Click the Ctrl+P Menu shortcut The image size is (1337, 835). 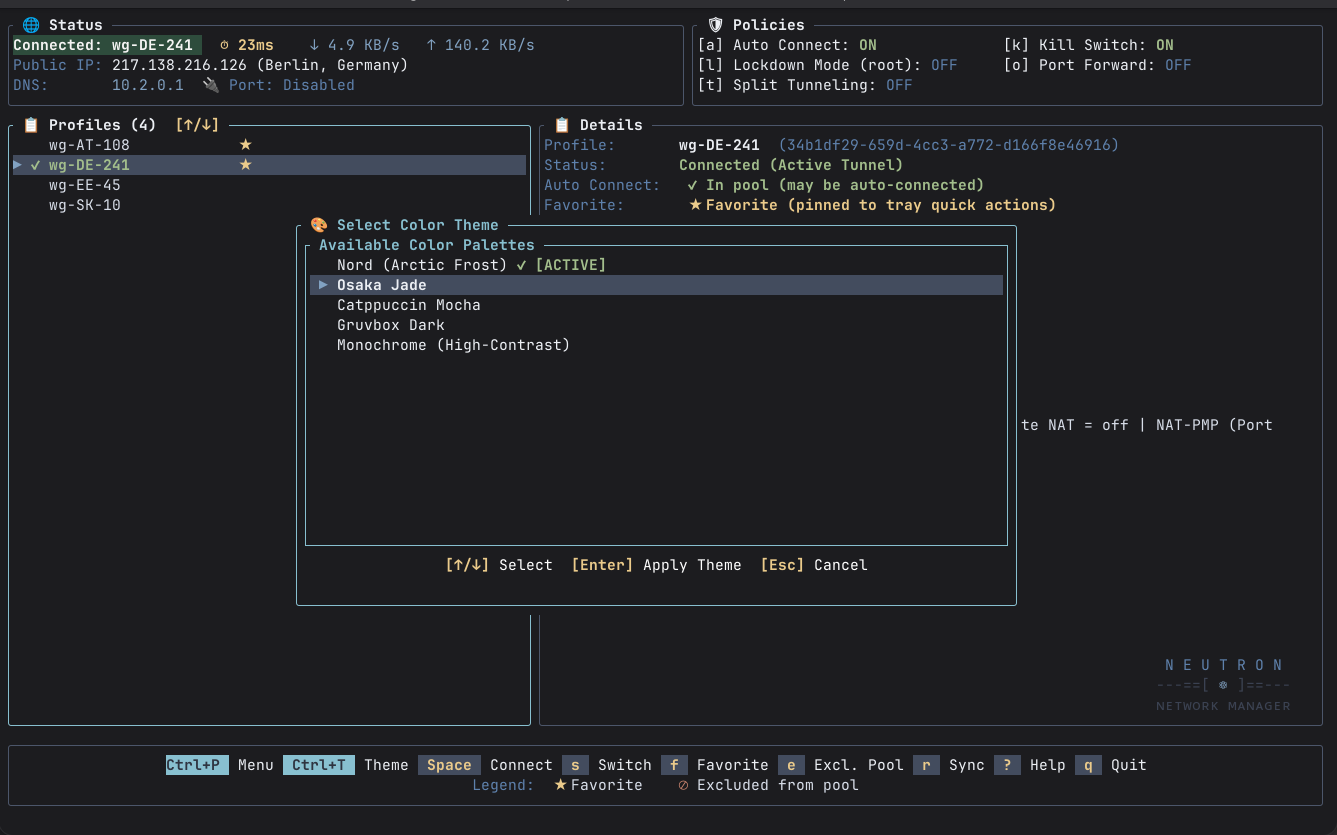coord(220,765)
